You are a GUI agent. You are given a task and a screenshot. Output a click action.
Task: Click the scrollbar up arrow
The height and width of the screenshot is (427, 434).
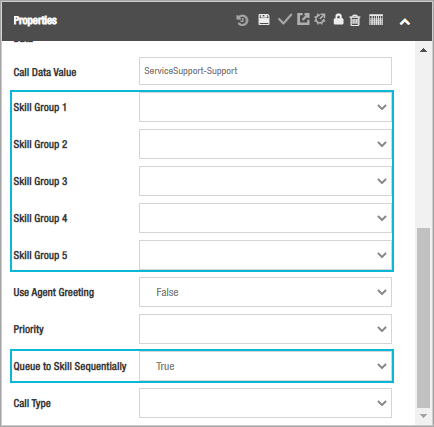[x=423, y=50]
